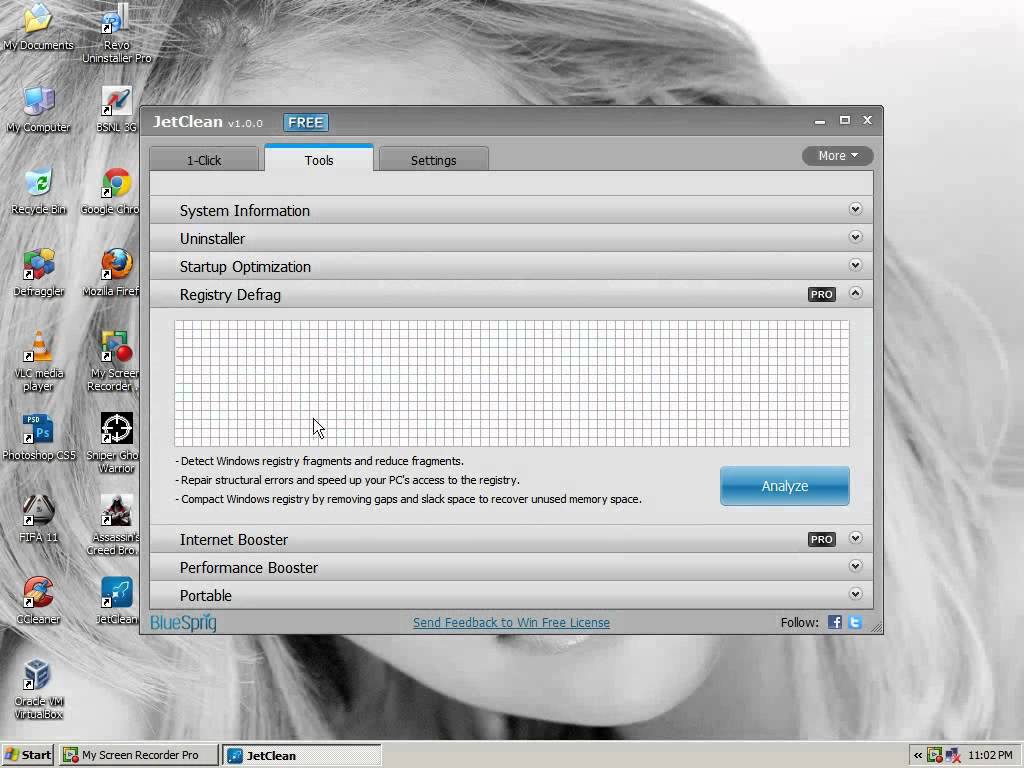Launch FIFA 11 desktop shortcut
Screen dimensions: 1024x768
click(x=38, y=519)
